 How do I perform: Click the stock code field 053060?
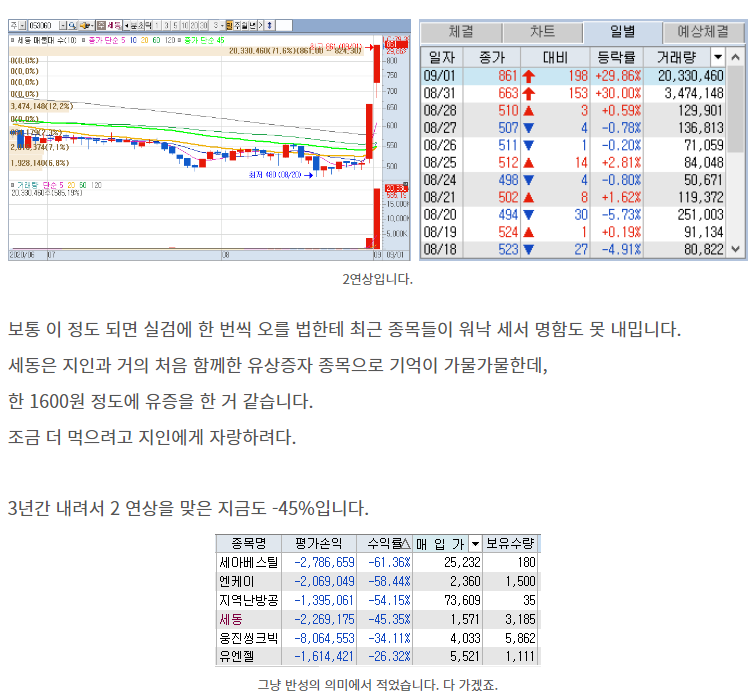coord(43,26)
